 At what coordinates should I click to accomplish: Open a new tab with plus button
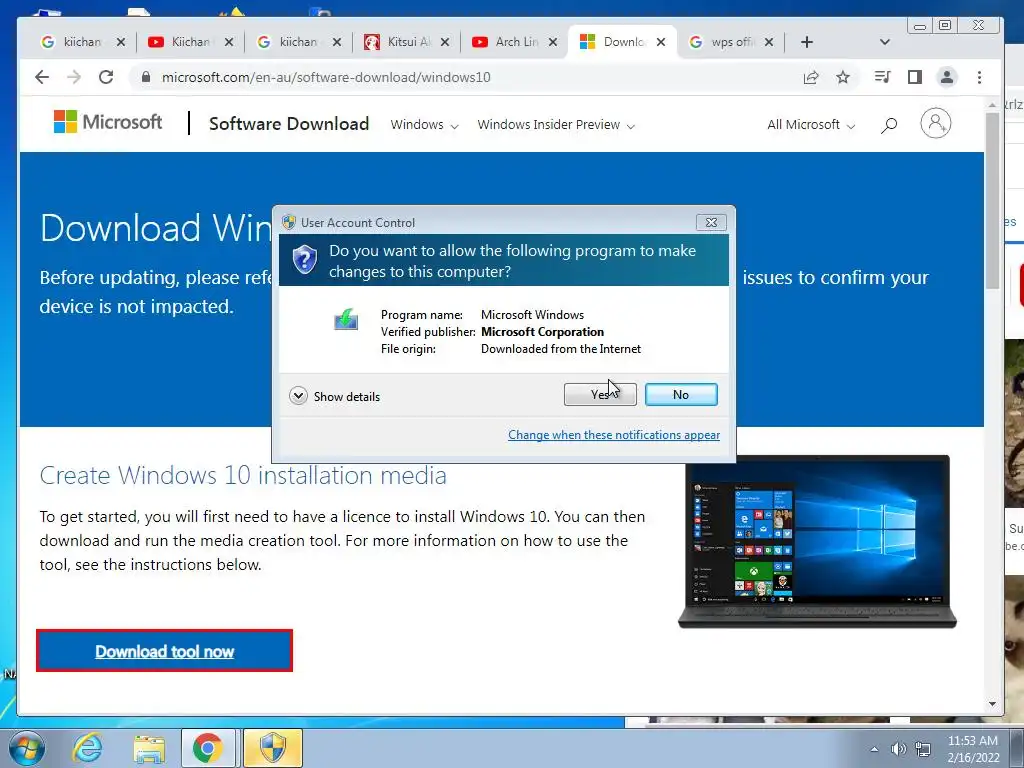tap(807, 42)
